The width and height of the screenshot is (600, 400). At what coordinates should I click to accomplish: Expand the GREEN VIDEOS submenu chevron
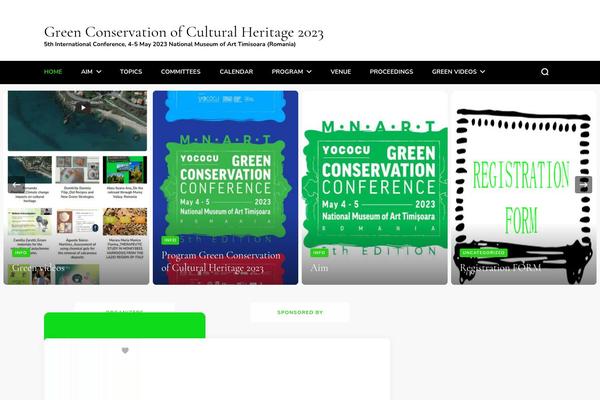pyautogui.click(x=483, y=72)
